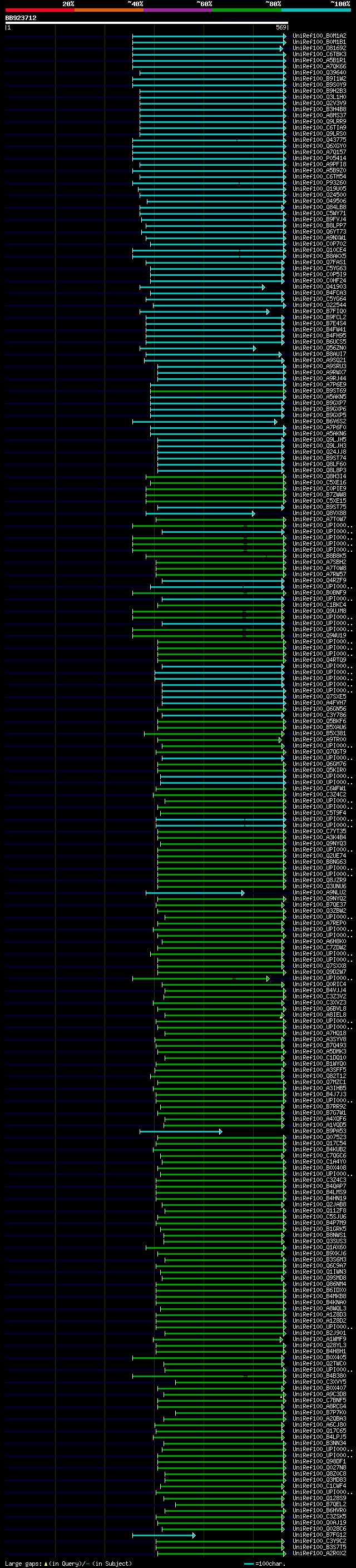Viewport: 356px width, 1568px height.
Task: Select the UniRef100_C7YT35 label
Action: click(319, 832)
